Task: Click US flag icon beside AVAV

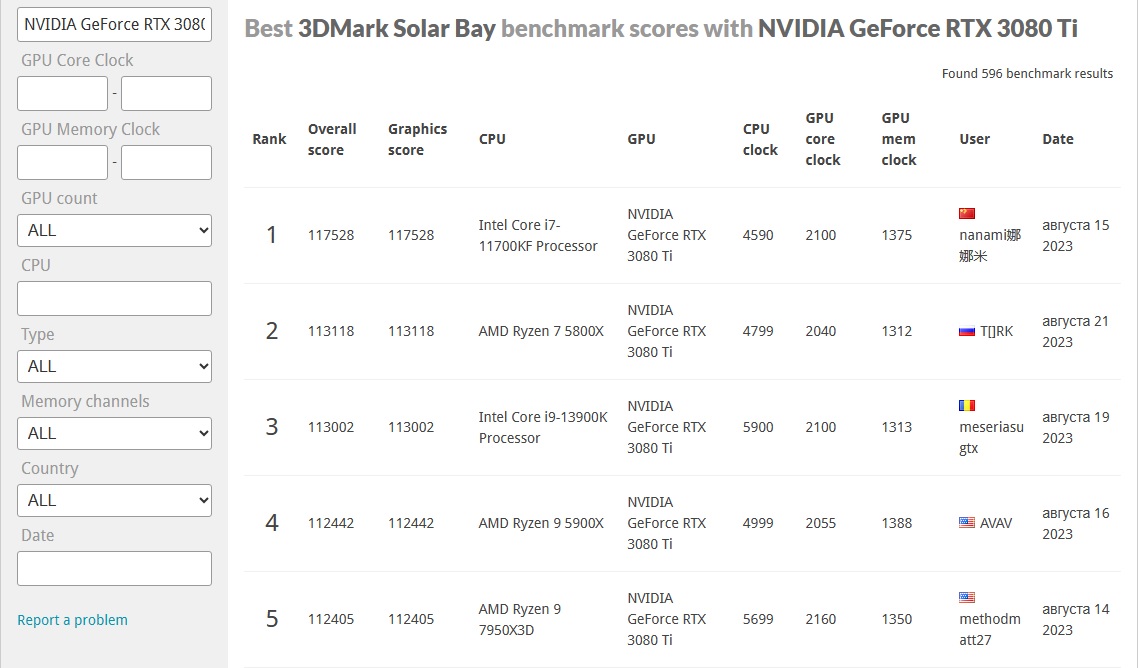Action: click(x=966, y=523)
